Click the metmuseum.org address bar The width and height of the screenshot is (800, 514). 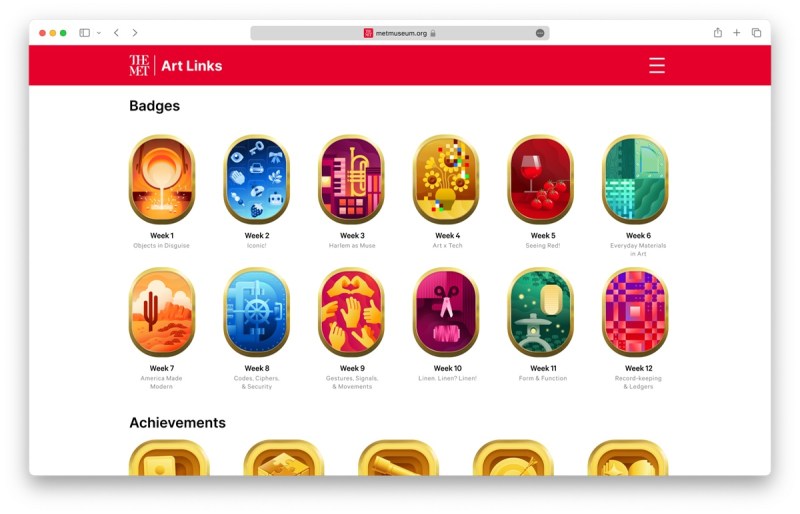pos(399,33)
